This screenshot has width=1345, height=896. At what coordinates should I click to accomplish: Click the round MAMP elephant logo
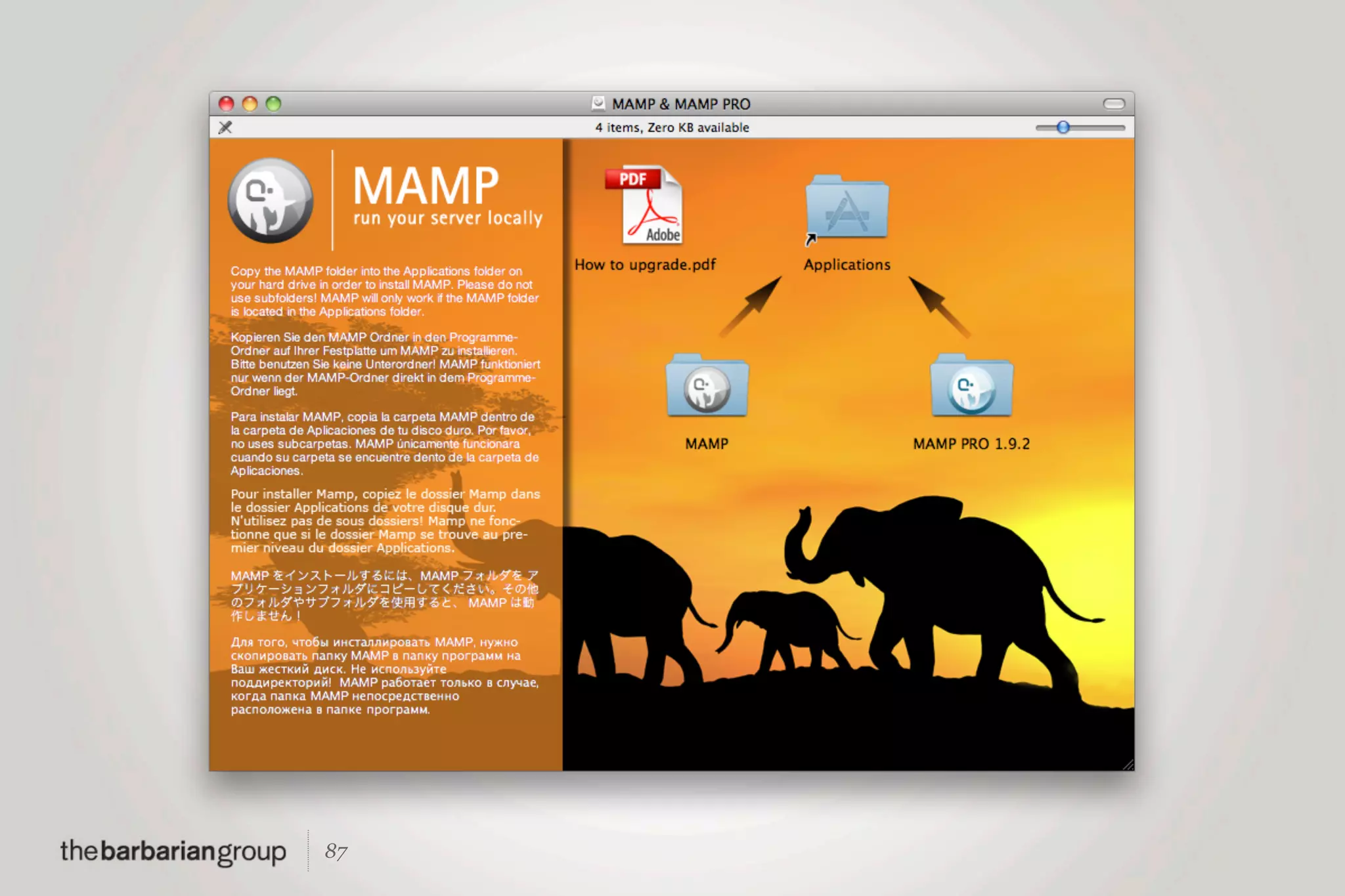tap(270, 200)
